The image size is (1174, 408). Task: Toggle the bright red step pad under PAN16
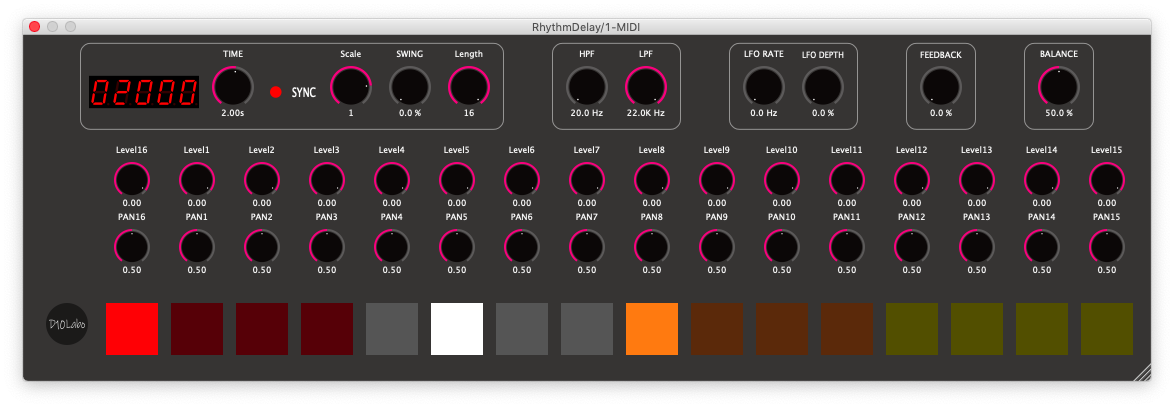132,329
